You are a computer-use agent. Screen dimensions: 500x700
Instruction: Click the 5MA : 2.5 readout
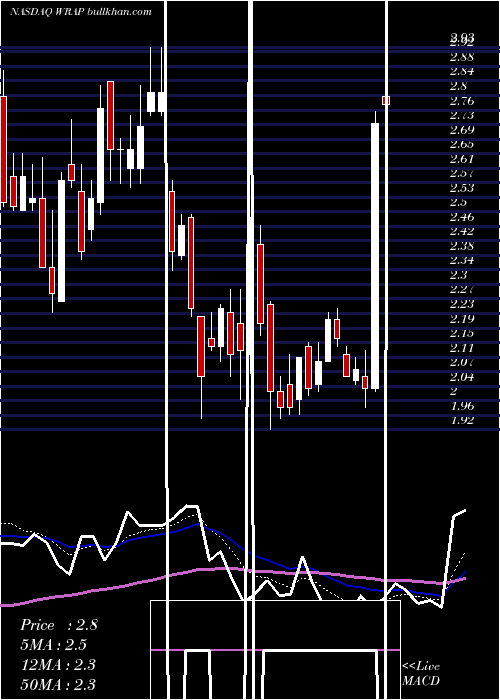53,645
